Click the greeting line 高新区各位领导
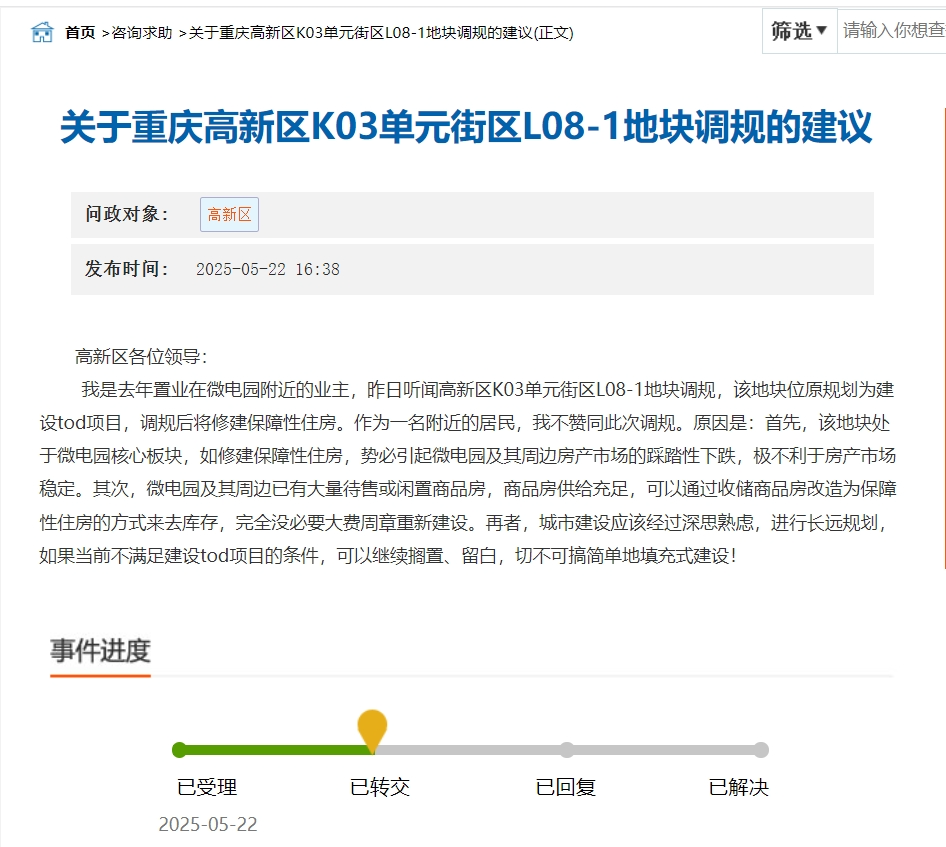946x847 pixels. coord(141,357)
